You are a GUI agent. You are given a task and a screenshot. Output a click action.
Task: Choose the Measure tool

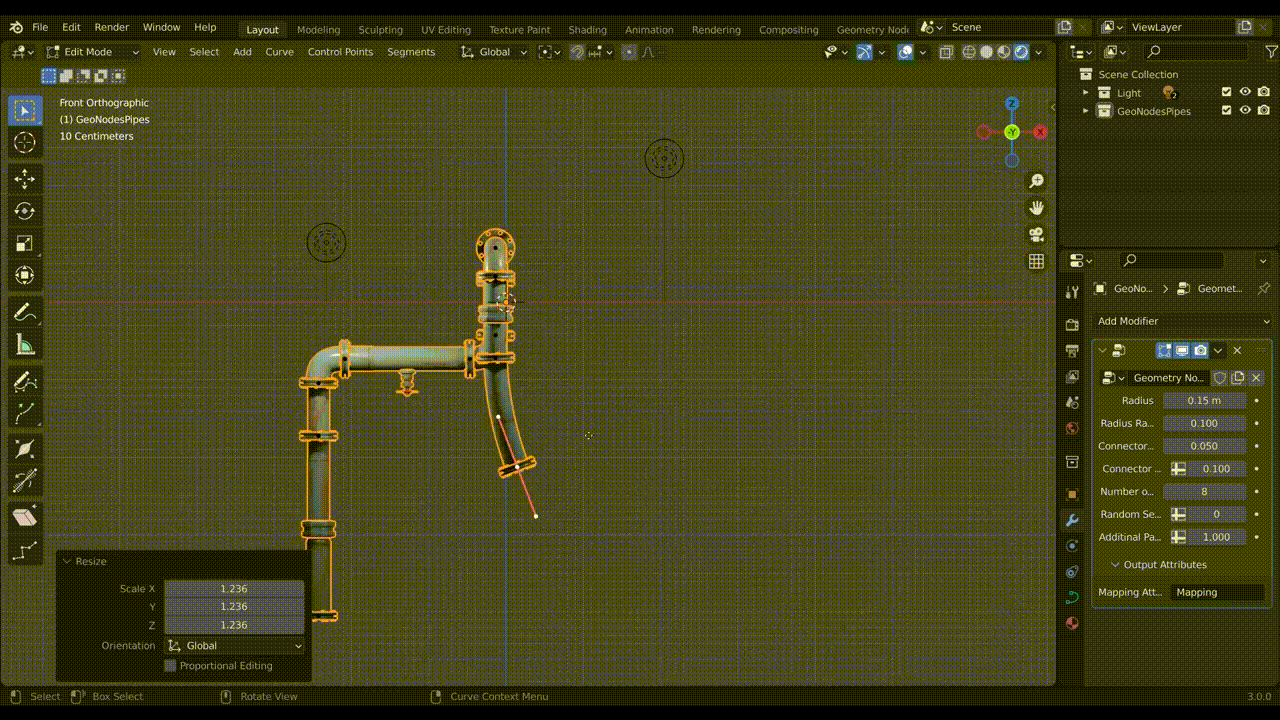[x=25, y=345]
